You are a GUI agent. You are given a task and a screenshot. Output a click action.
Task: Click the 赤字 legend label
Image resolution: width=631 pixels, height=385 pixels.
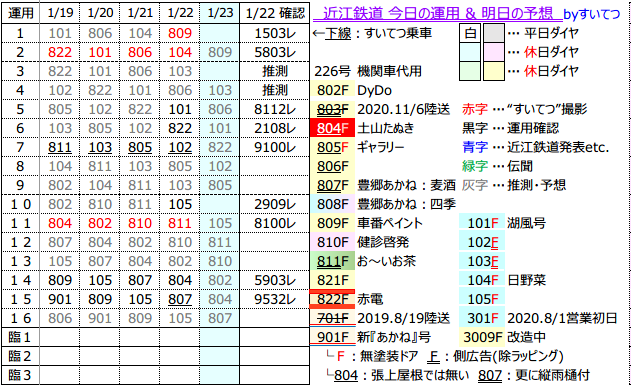click(475, 109)
